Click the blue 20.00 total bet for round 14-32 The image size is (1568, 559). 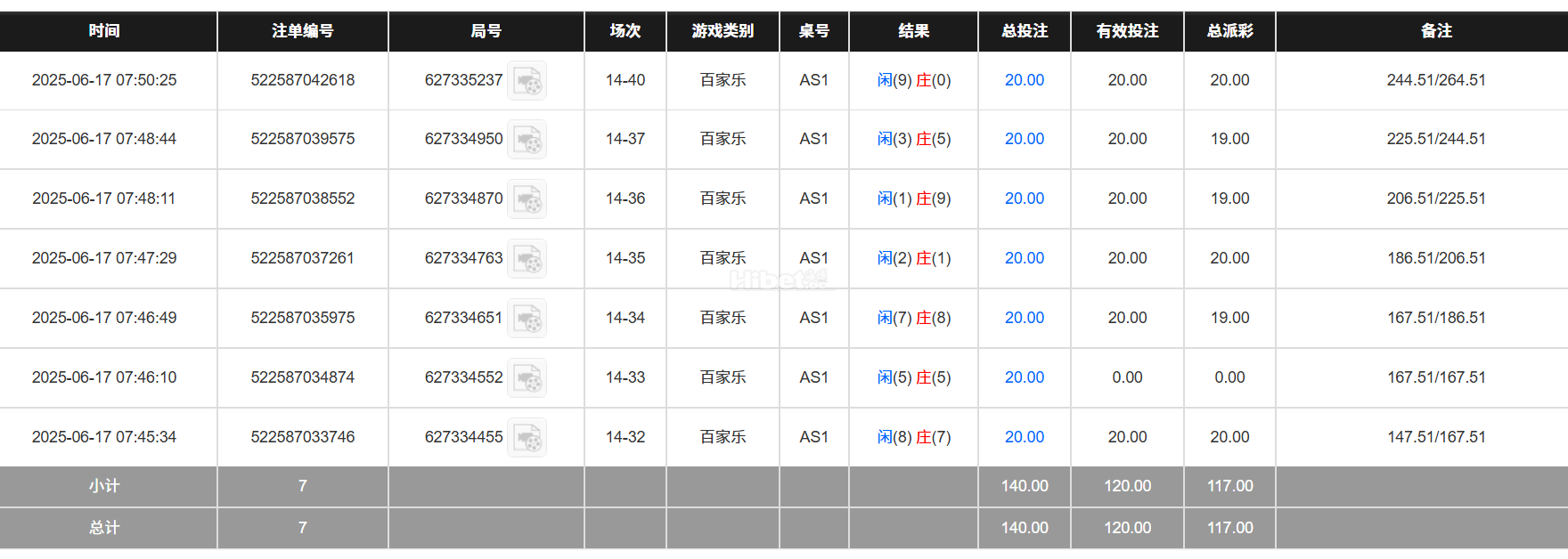[1024, 436]
